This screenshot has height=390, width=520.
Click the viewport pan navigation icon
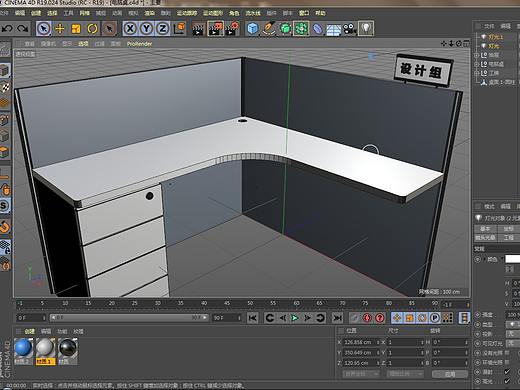444,43
